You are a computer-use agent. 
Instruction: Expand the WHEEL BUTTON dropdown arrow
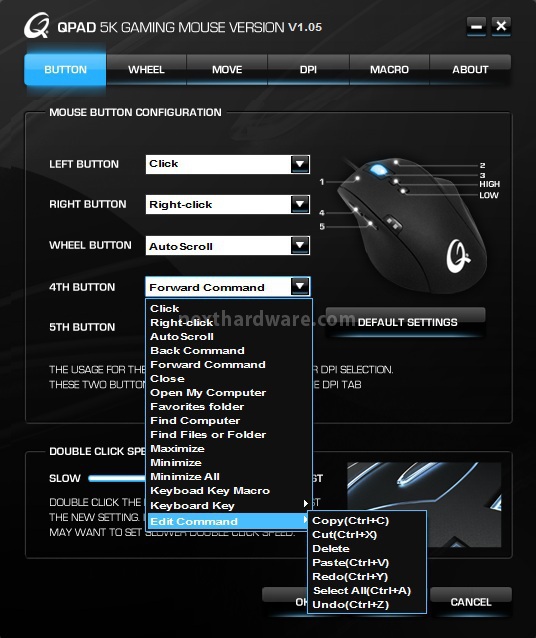[300, 245]
